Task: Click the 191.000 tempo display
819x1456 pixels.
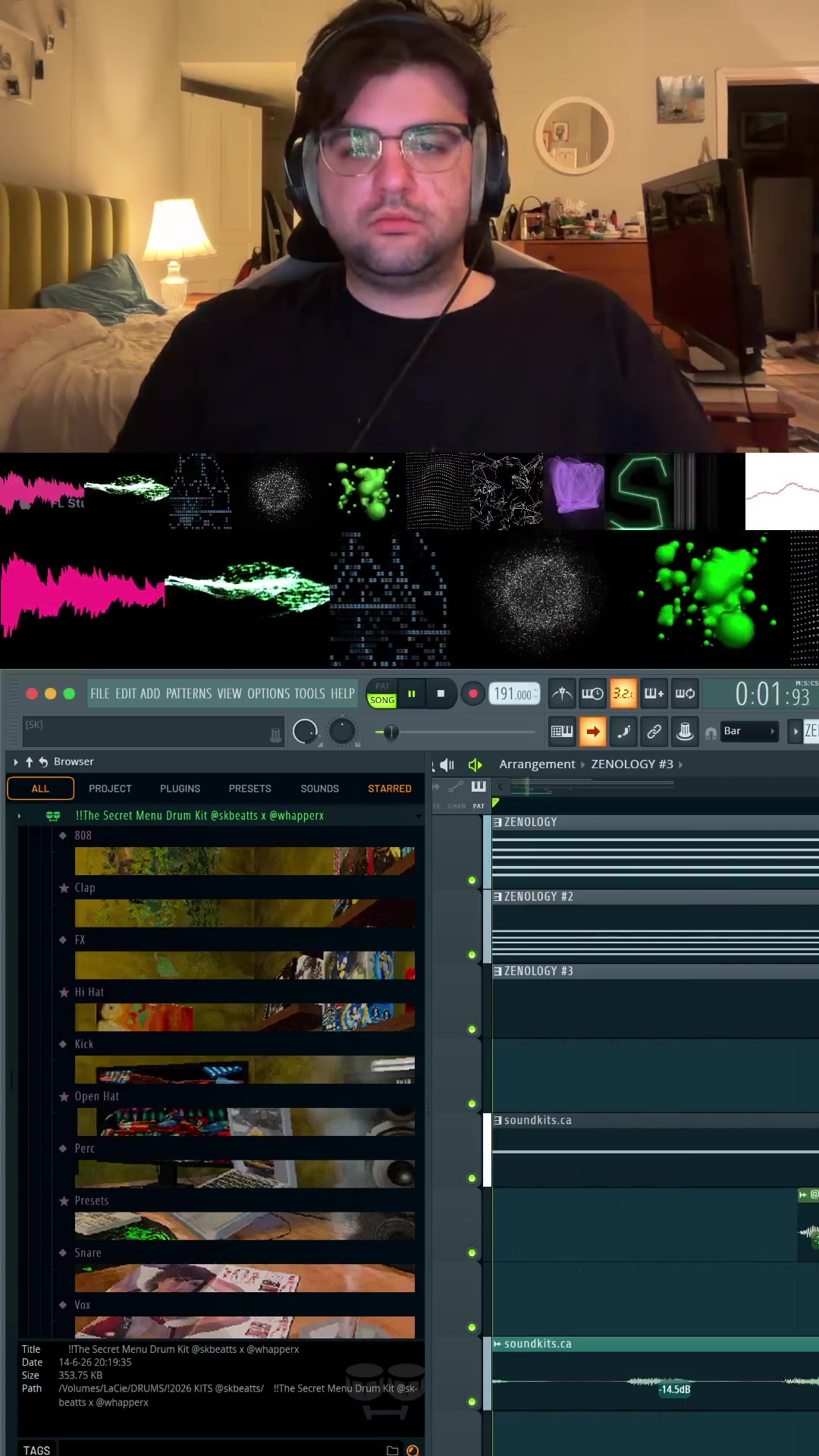Action: click(514, 694)
